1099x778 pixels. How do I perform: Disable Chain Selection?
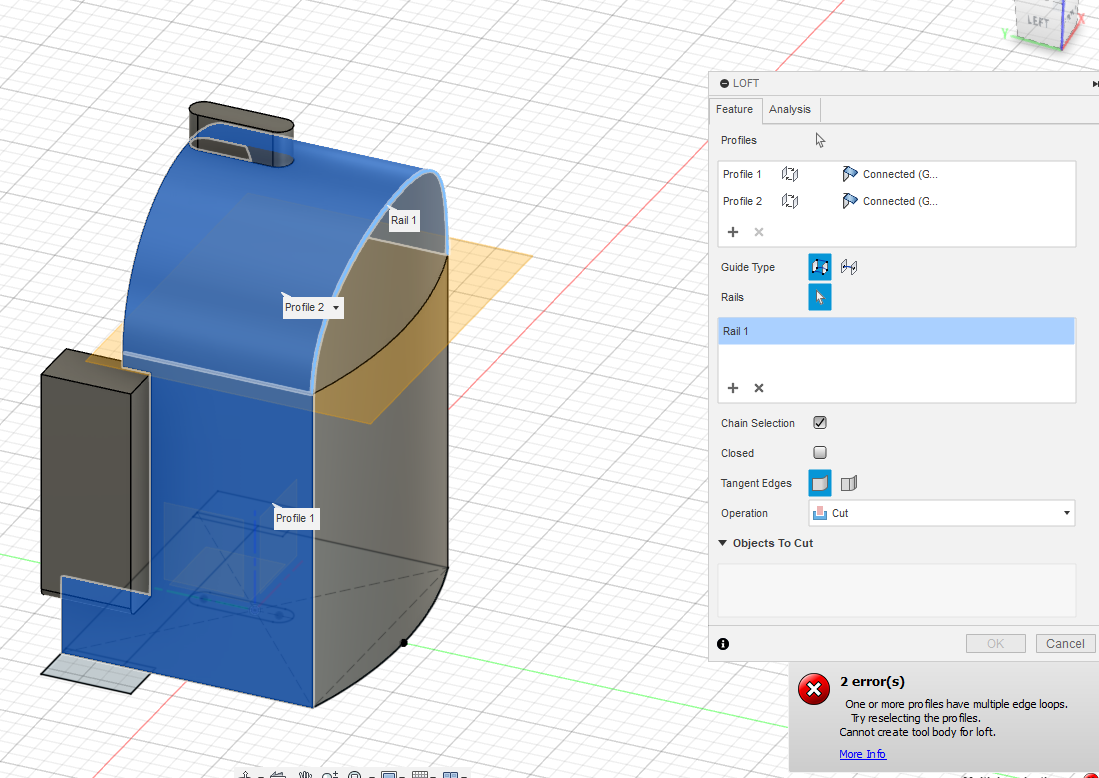tap(820, 422)
